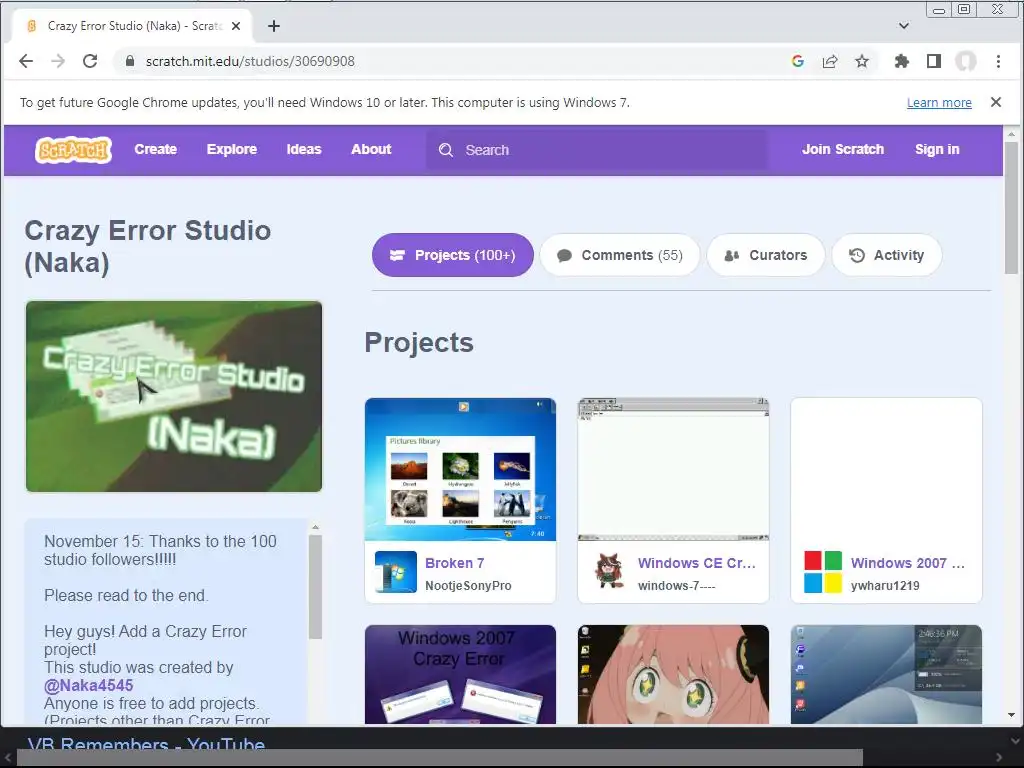
Task: Open the tab search dropdown chevron
Action: pyautogui.click(x=904, y=26)
